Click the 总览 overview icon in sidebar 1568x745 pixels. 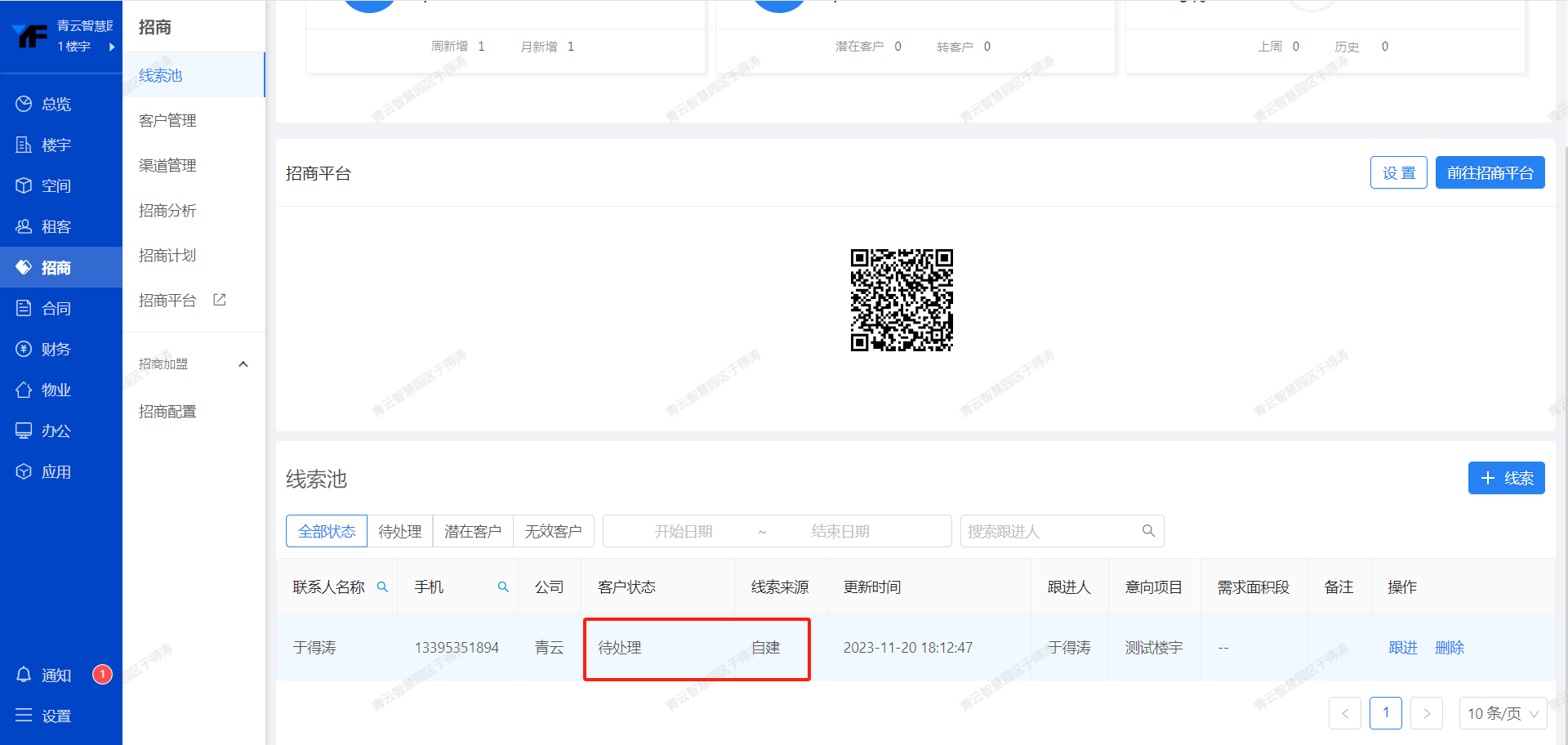click(x=24, y=104)
